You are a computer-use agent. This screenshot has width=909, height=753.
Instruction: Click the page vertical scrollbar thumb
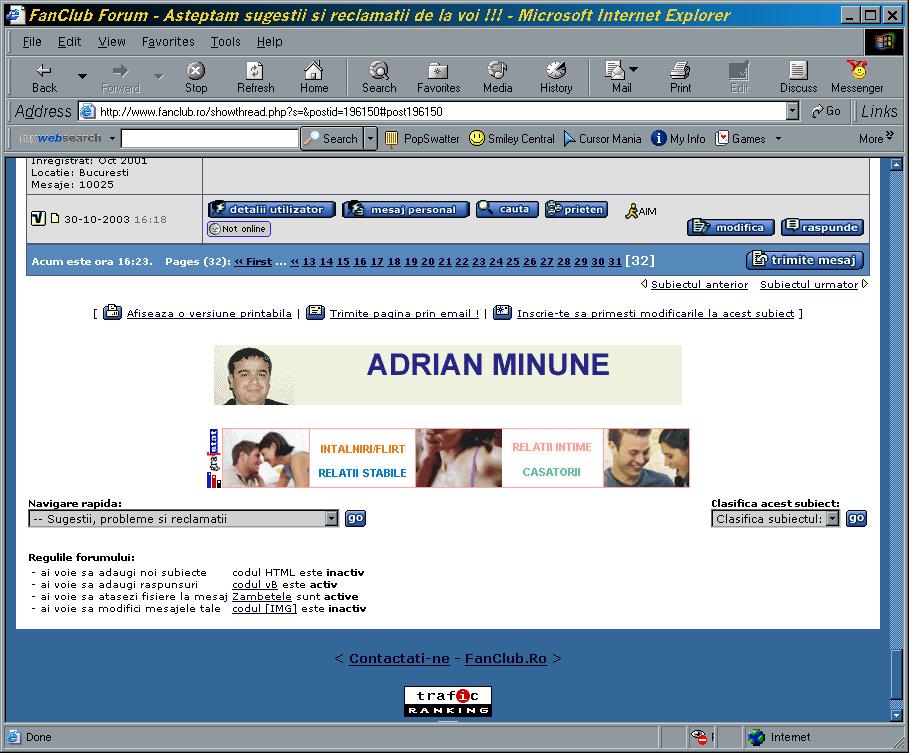click(896, 675)
